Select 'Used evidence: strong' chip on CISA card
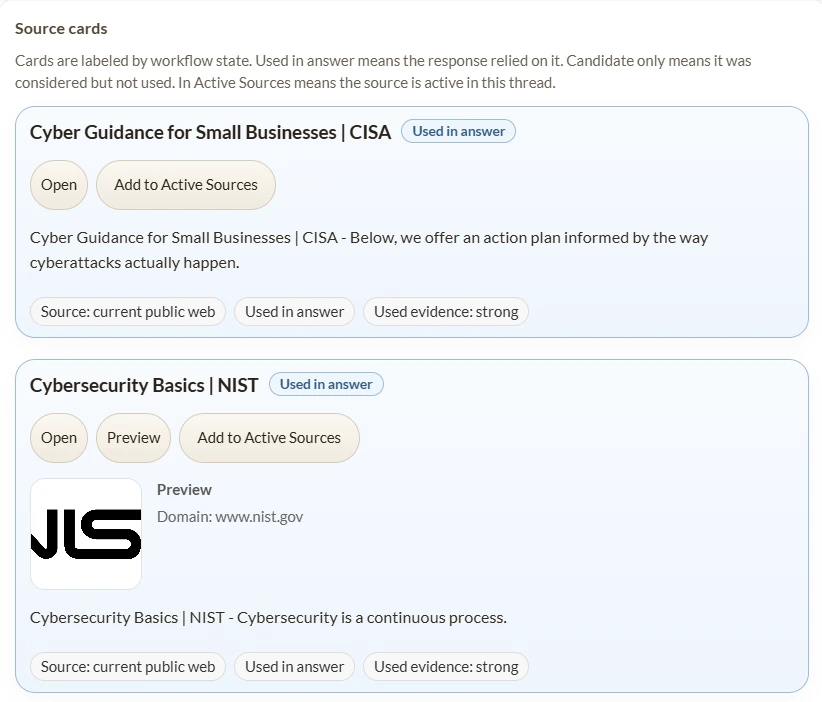 (446, 312)
